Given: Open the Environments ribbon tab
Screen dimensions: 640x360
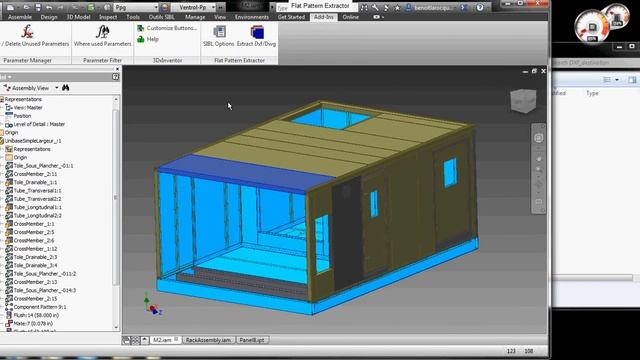Looking at the screenshot, I should [x=252, y=17].
